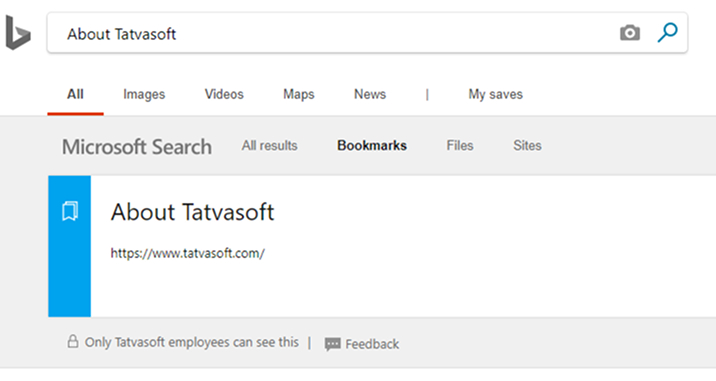Click the Feedback link
This screenshot has width=716, height=381.
tap(372, 344)
